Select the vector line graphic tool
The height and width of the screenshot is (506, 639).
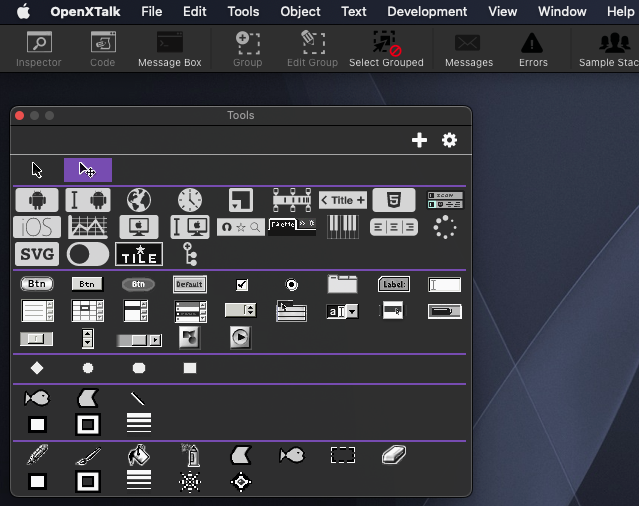[x=138, y=398]
